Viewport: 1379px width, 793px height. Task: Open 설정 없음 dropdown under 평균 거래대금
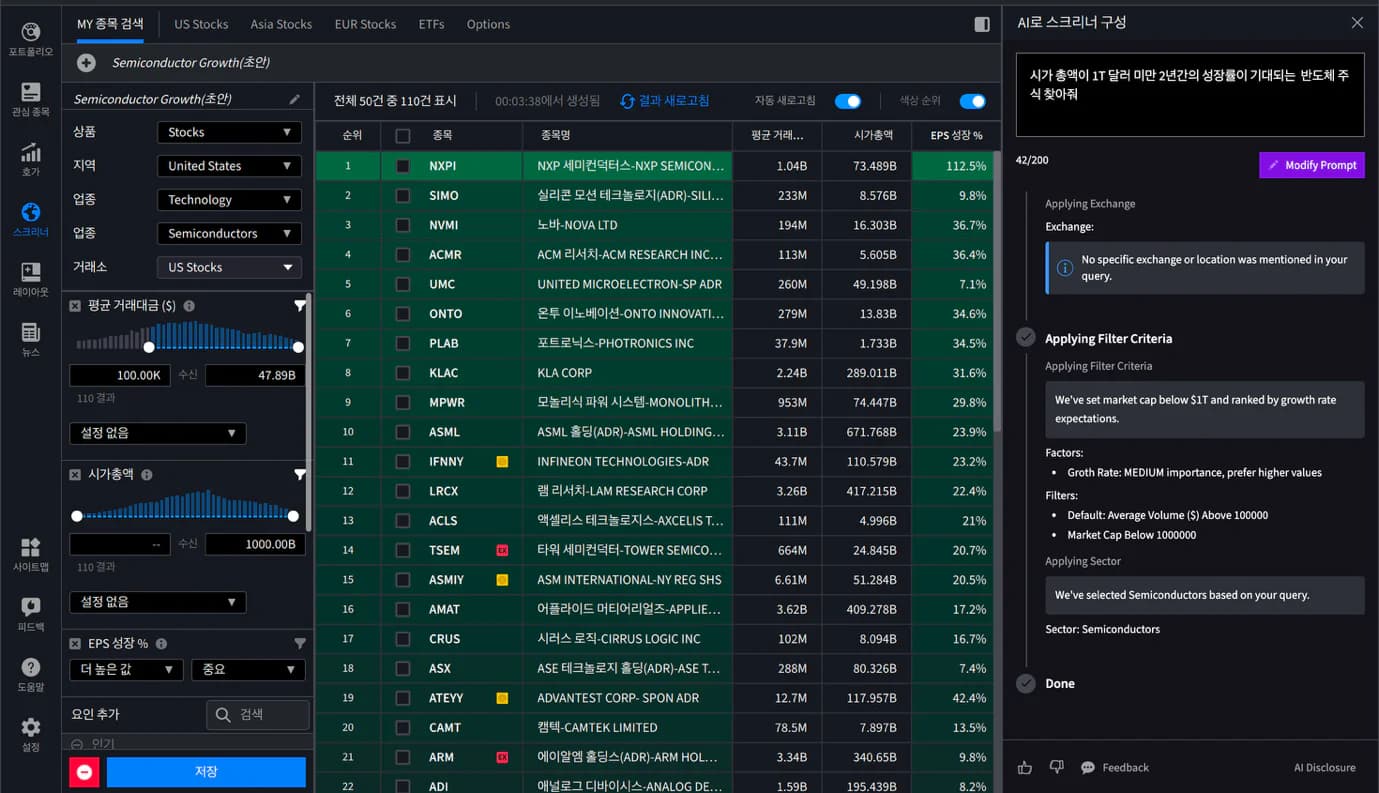coord(157,433)
